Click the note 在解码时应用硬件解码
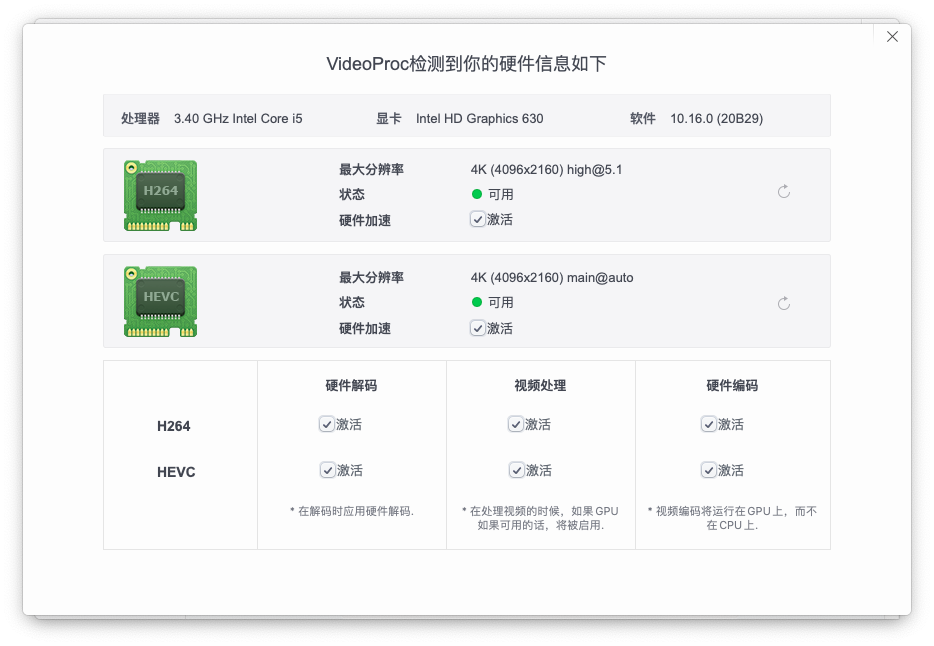 [351, 511]
